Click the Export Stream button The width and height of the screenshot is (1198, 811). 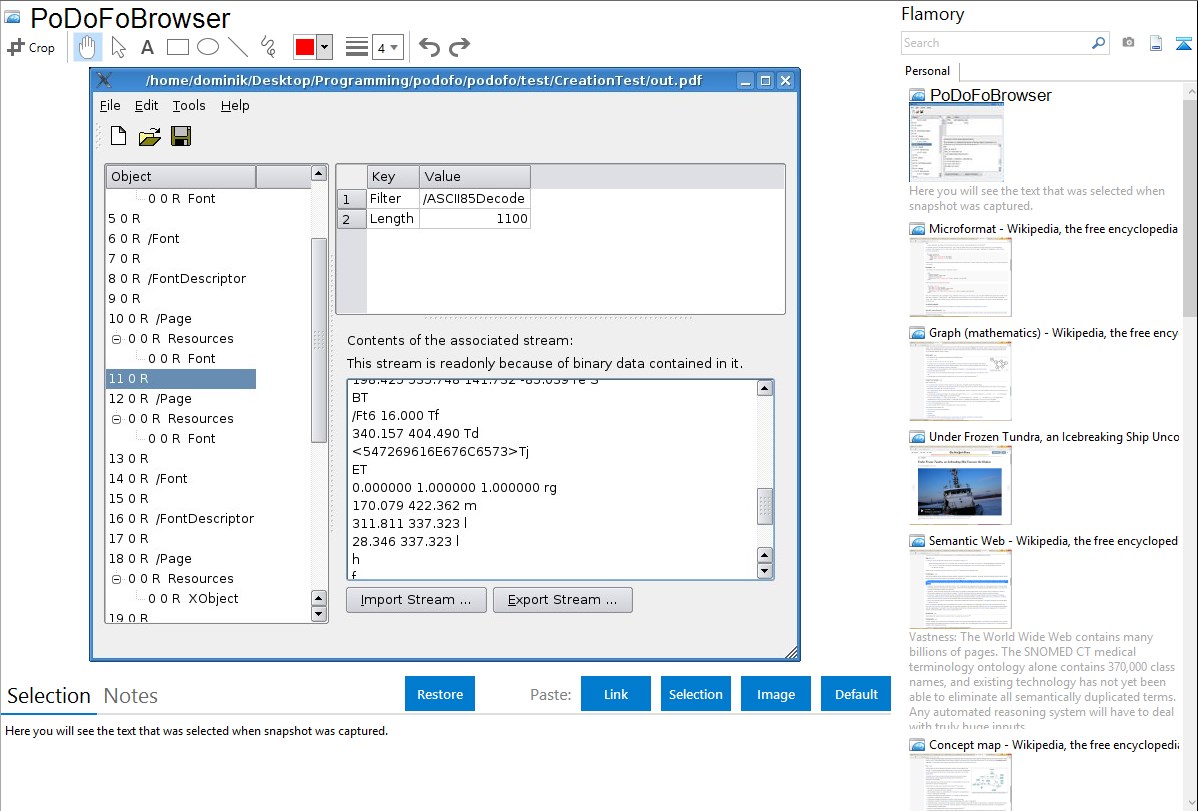tap(562, 600)
